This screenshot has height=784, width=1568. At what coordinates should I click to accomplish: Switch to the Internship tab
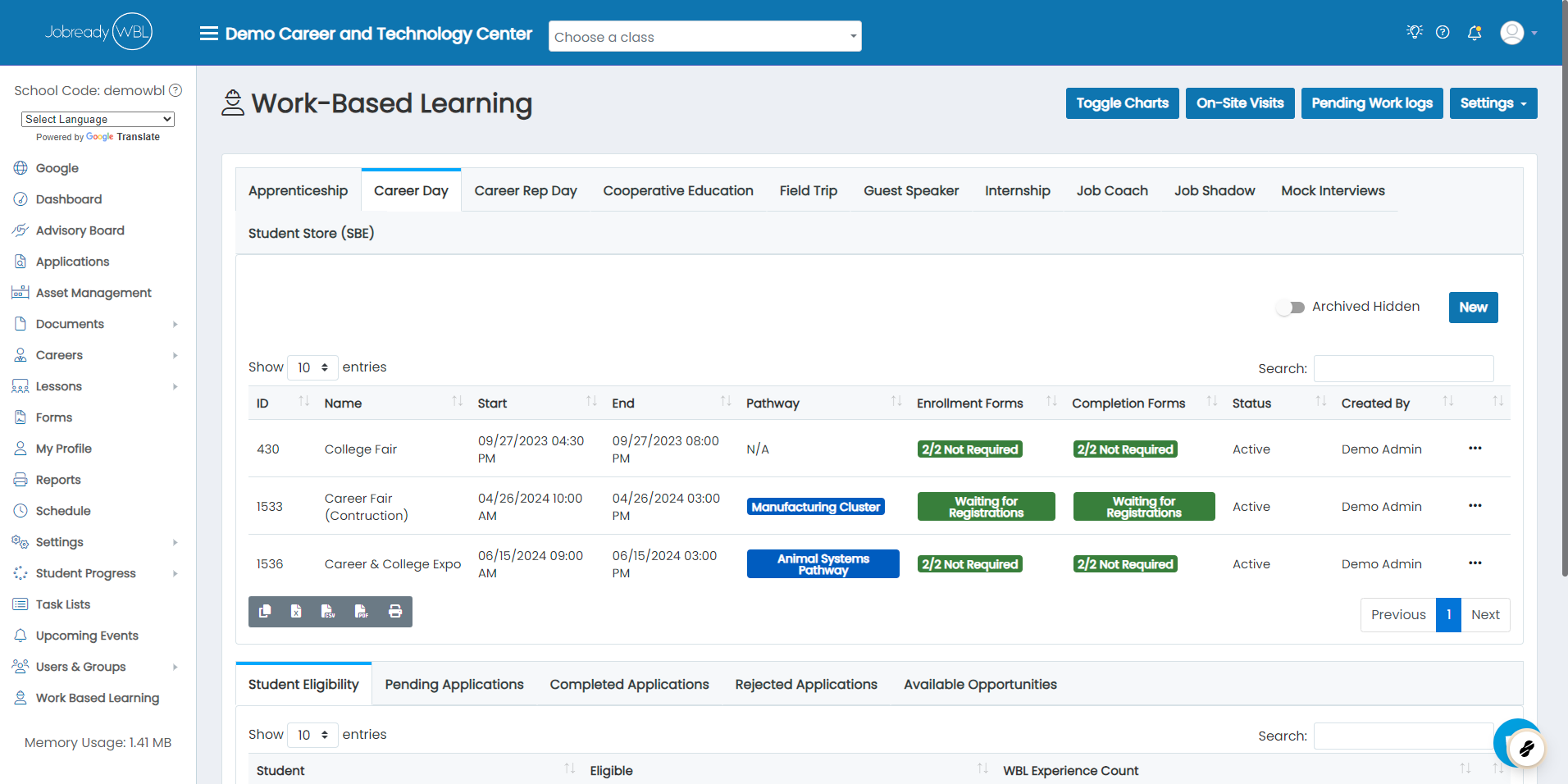pos(1017,190)
